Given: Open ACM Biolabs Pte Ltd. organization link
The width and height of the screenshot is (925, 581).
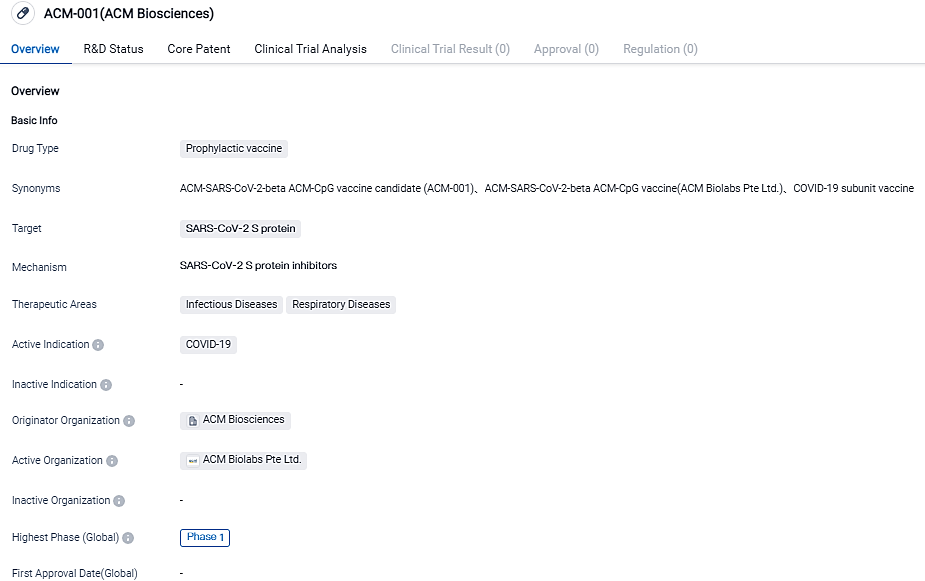Looking at the screenshot, I should pos(253,460).
